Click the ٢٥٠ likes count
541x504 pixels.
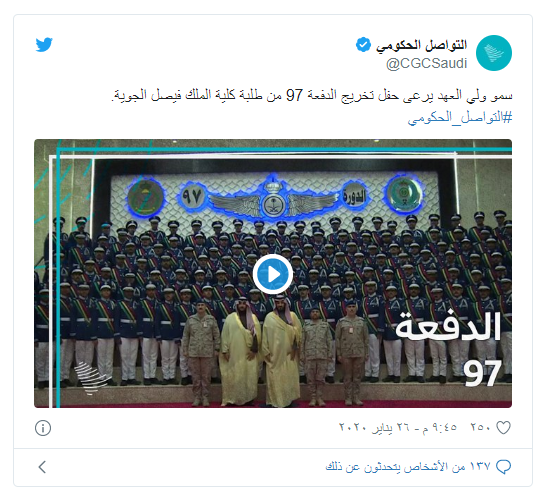tap(480, 427)
